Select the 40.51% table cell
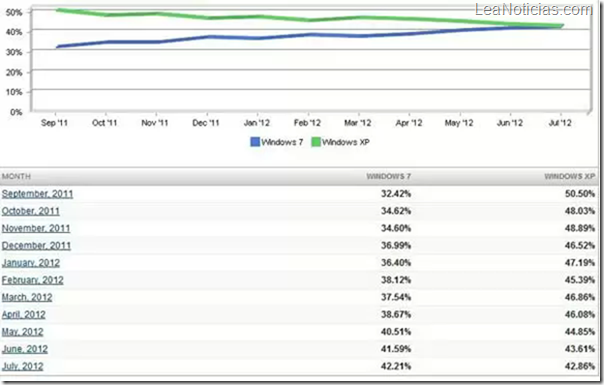 point(396,332)
